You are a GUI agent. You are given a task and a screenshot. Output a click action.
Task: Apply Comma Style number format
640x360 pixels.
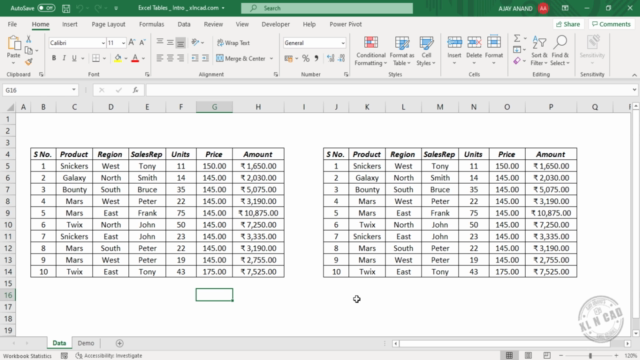(x=316, y=58)
